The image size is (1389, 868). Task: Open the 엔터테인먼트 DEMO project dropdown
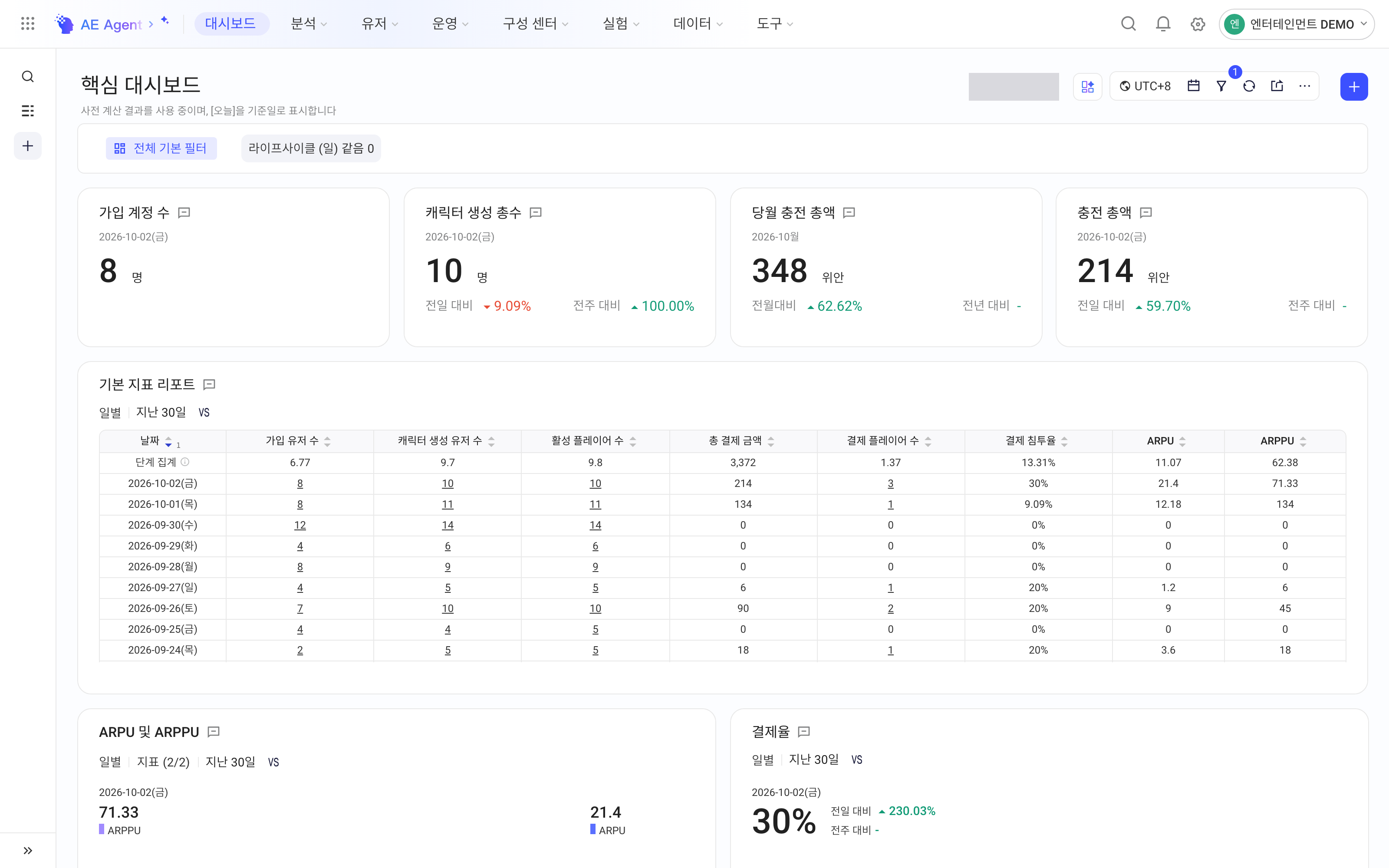1296,24
